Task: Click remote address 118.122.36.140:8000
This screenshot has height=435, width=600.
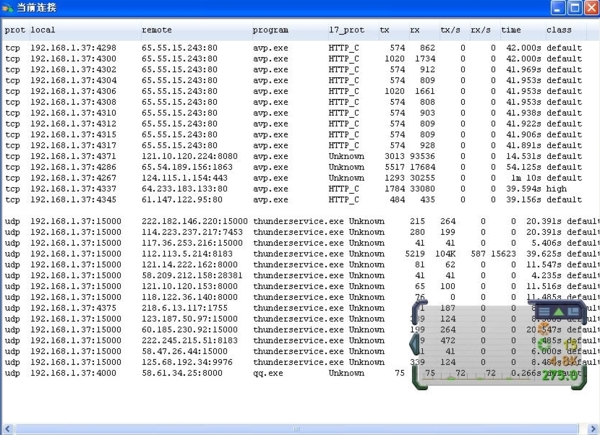Action: (189, 297)
